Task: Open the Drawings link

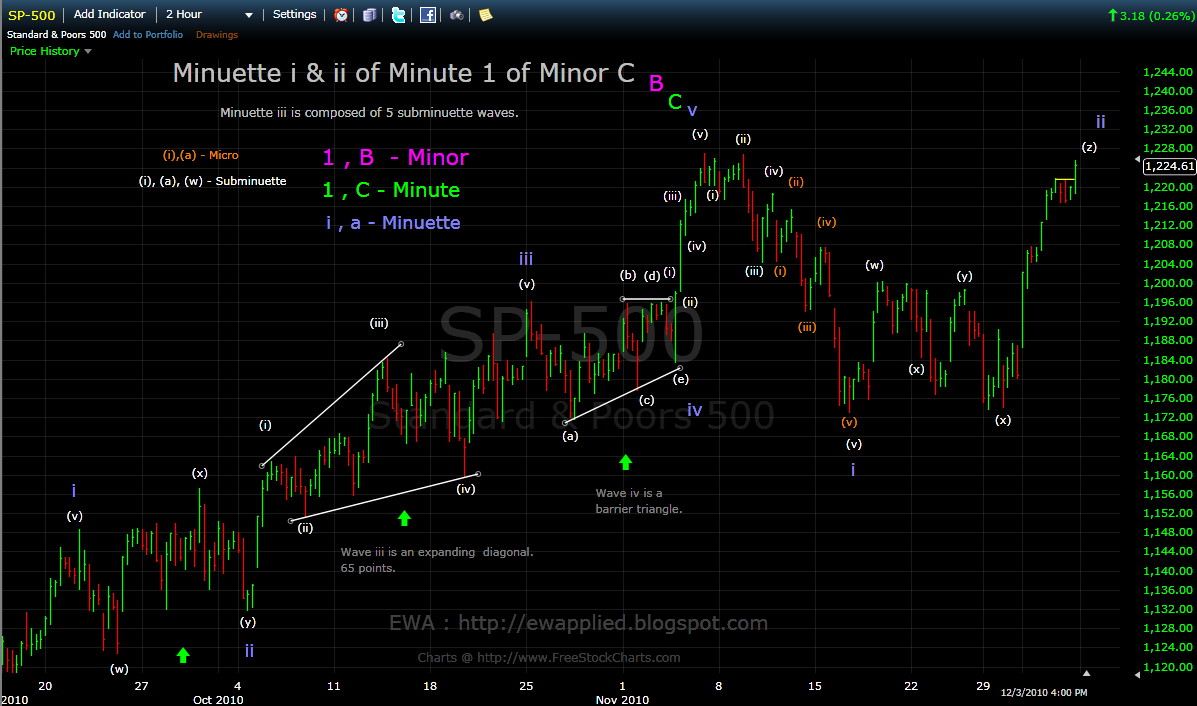Action: click(217, 34)
